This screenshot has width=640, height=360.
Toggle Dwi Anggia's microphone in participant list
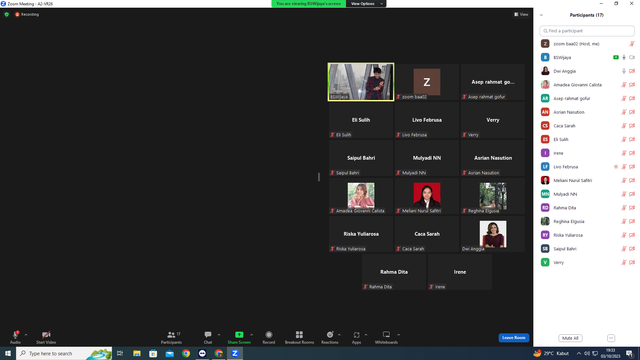point(624,71)
